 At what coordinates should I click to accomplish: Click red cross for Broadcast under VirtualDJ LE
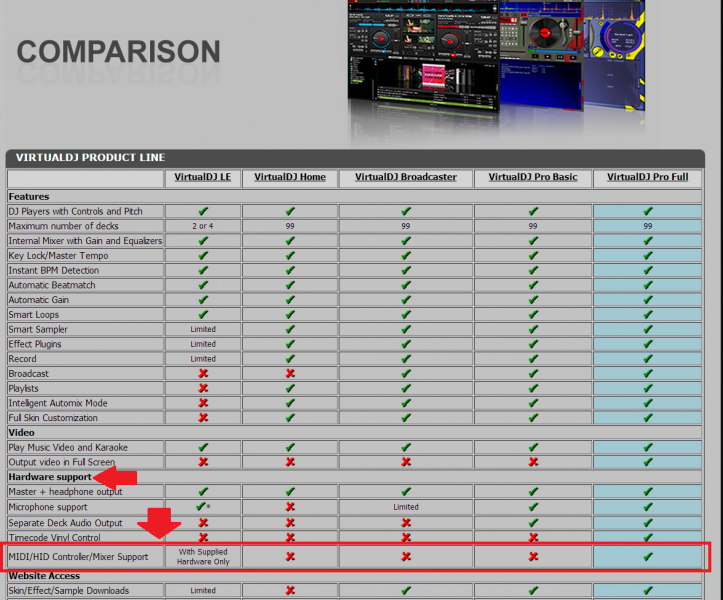pos(203,374)
